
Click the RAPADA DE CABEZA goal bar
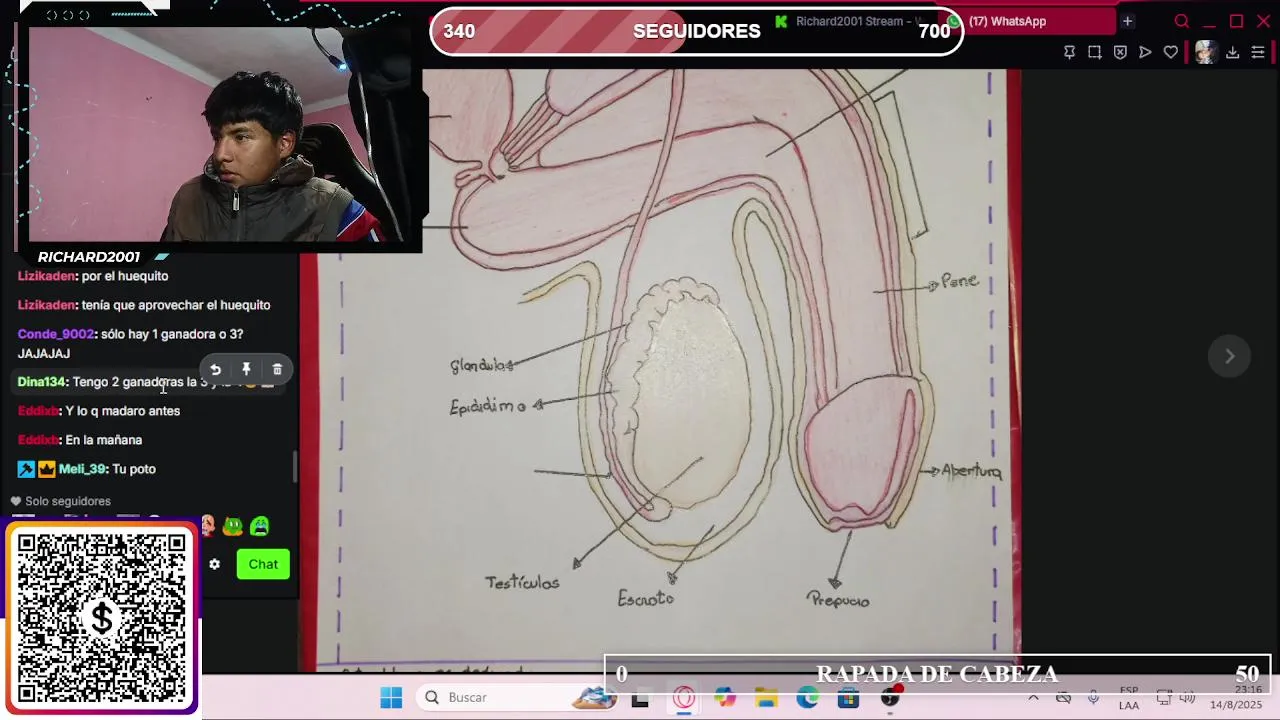coord(937,674)
